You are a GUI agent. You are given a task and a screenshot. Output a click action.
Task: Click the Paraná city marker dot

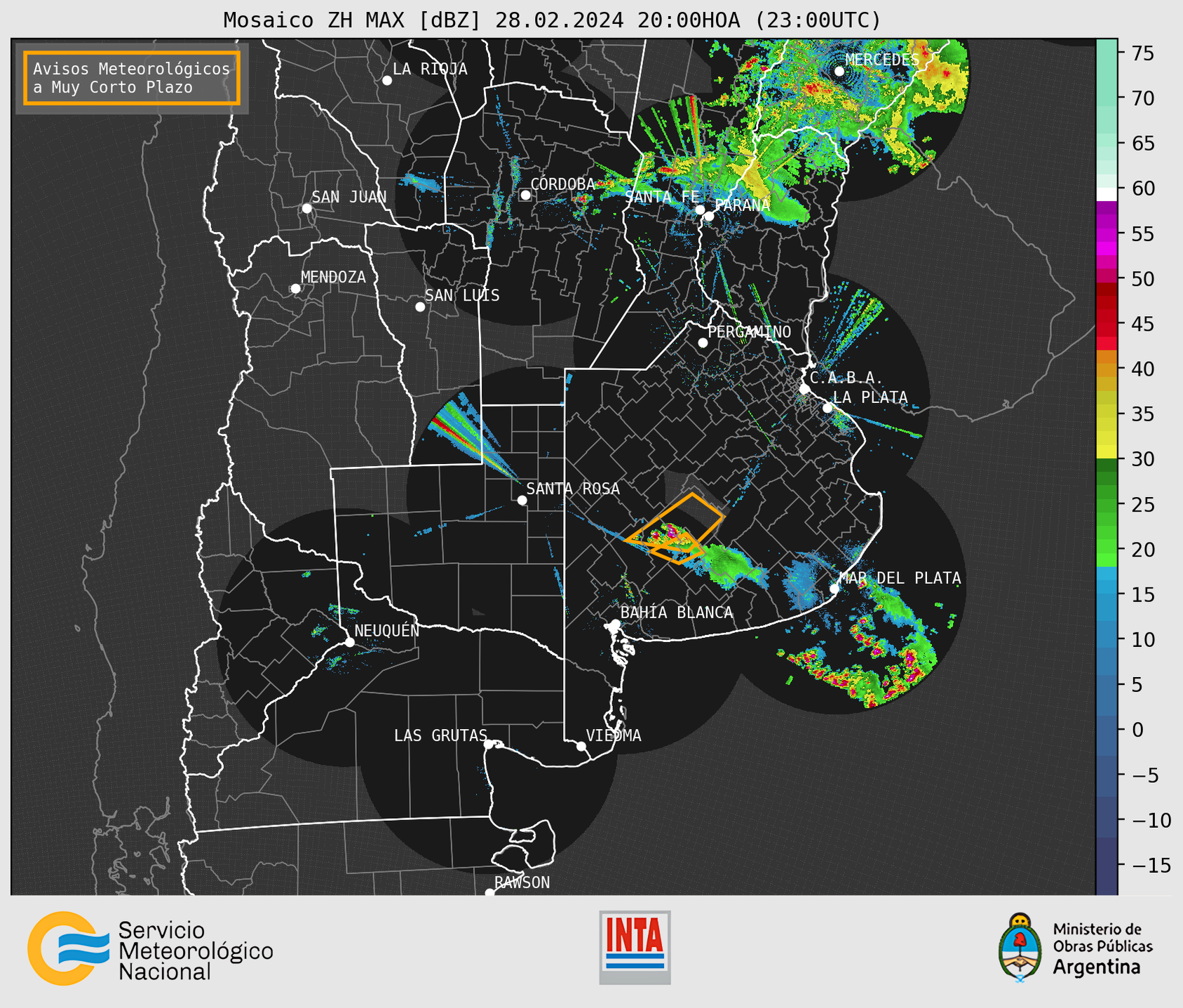coord(709,216)
